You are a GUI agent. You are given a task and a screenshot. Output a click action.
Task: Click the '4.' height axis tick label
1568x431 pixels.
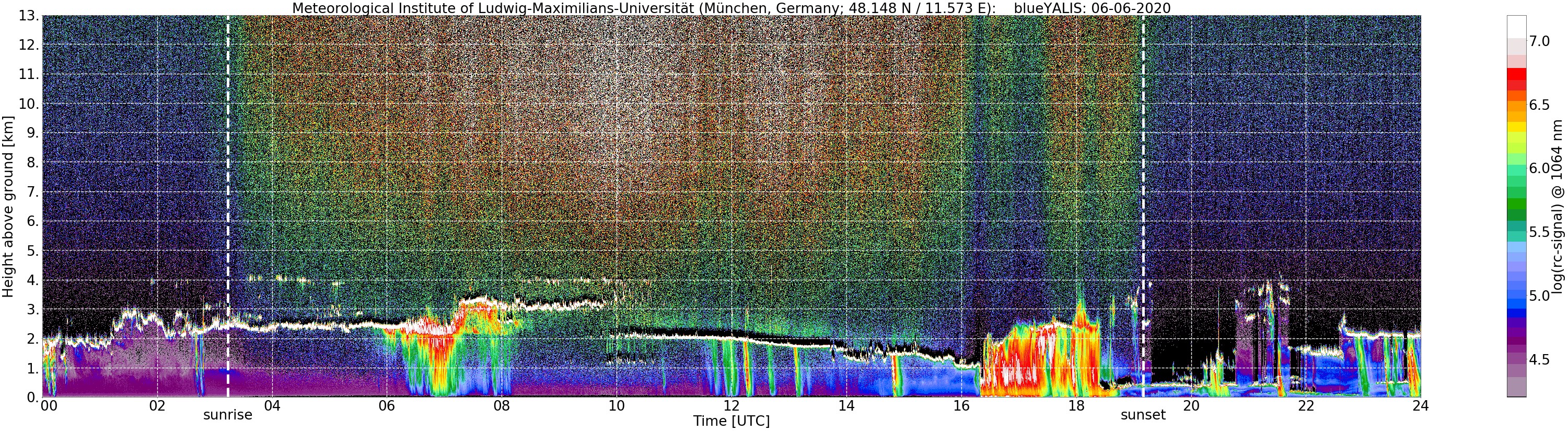click(32, 280)
